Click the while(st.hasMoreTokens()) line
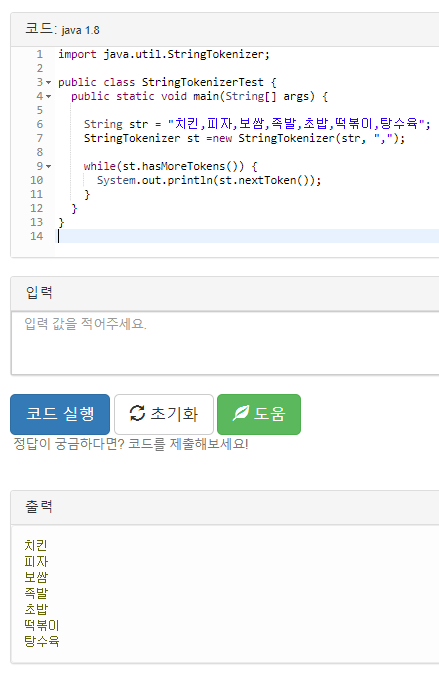This screenshot has height=674, width=439. click(x=170, y=166)
